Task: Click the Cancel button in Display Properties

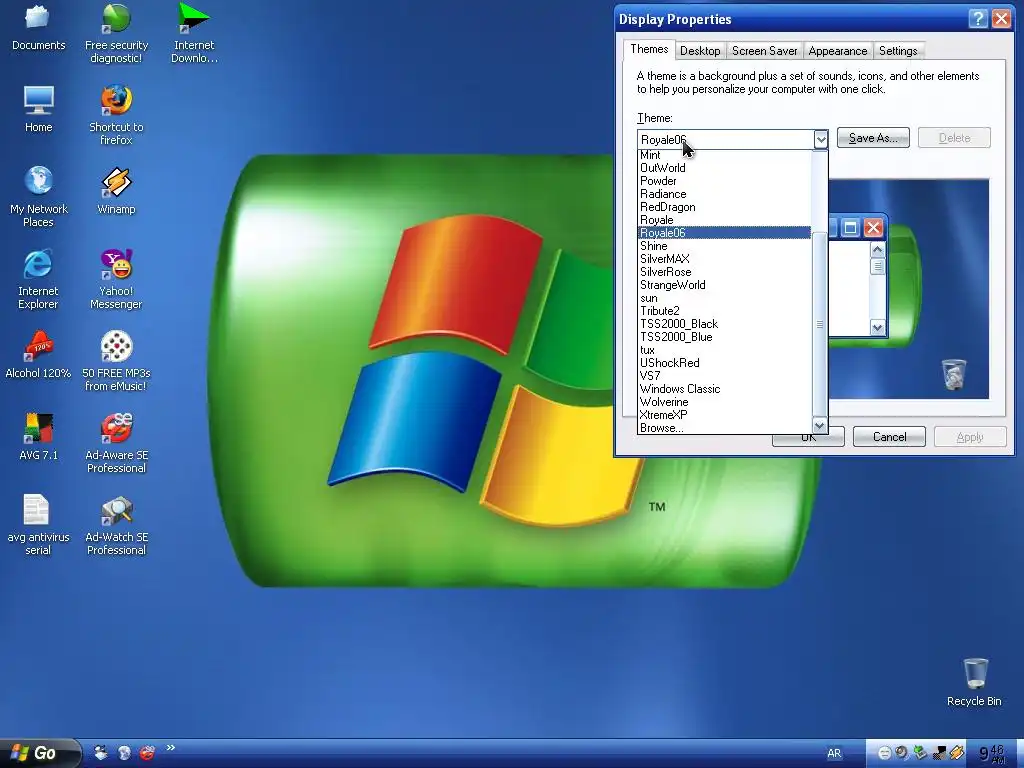Action: 889,437
